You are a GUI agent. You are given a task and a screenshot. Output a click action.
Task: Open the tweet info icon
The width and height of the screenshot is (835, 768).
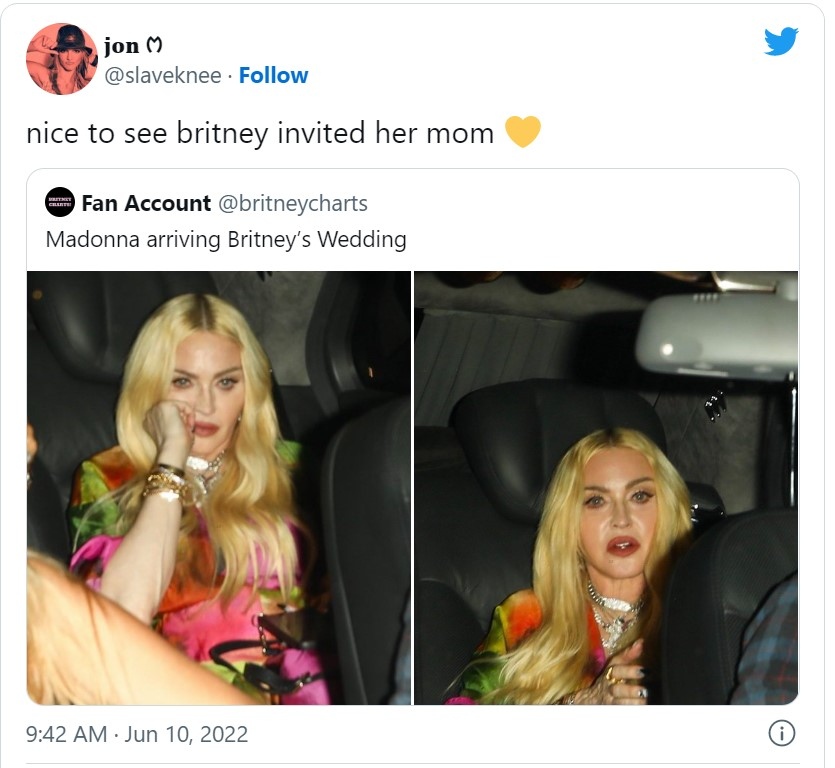click(x=781, y=733)
